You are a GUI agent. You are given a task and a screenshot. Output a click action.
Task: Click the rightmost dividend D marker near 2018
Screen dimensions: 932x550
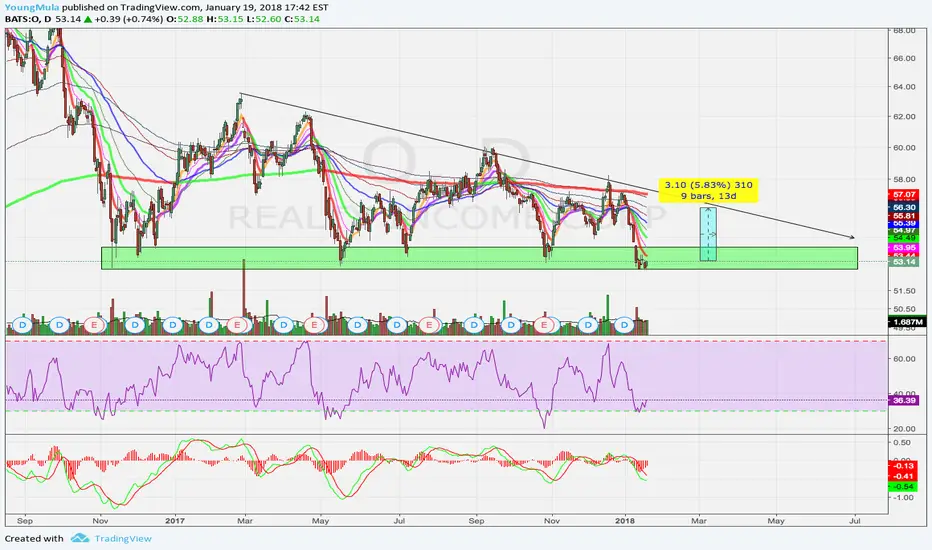pyautogui.click(x=624, y=325)
